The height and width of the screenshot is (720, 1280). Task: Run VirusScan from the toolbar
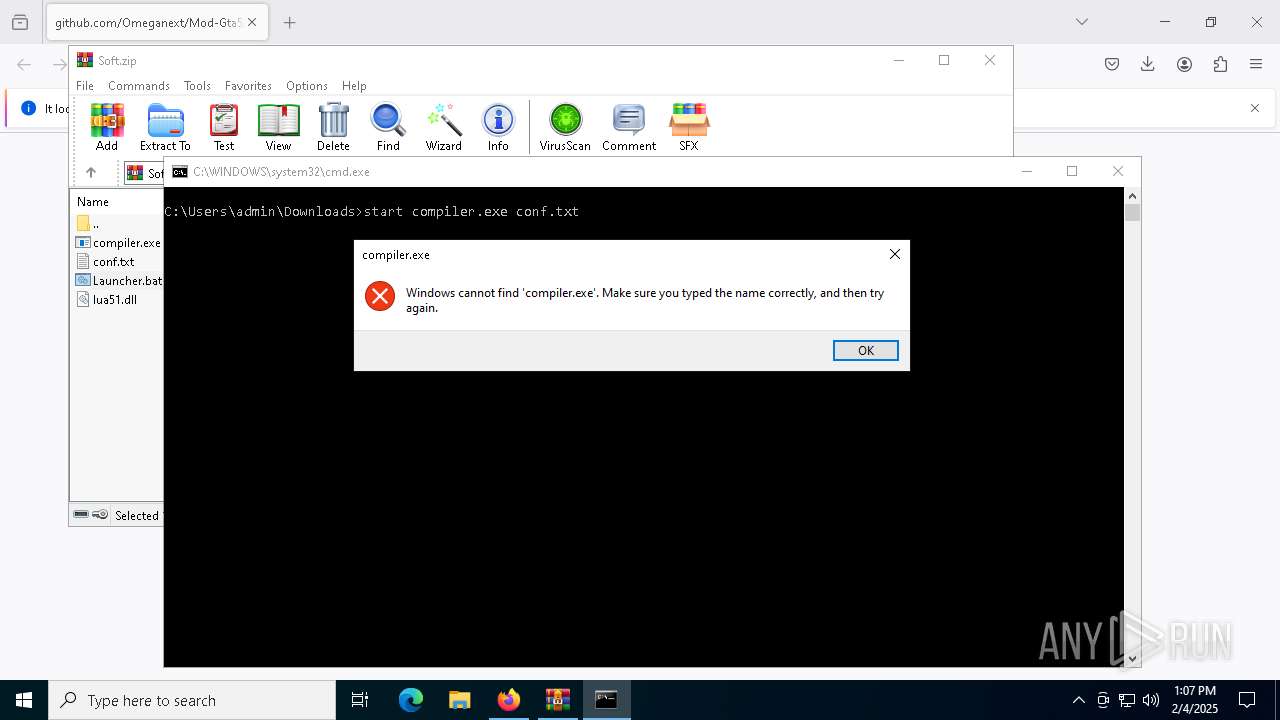565,127
